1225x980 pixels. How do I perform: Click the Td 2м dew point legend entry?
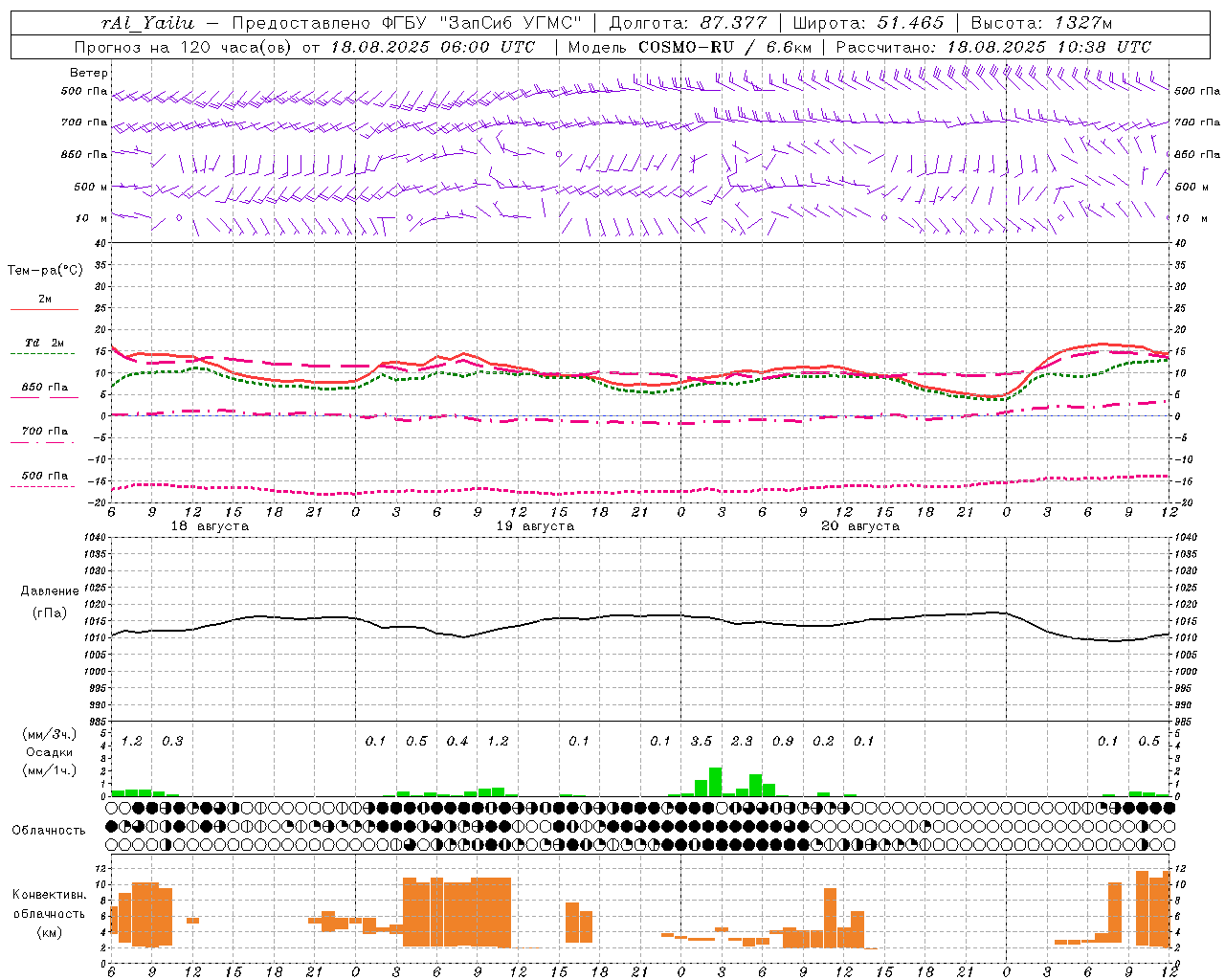45,343
